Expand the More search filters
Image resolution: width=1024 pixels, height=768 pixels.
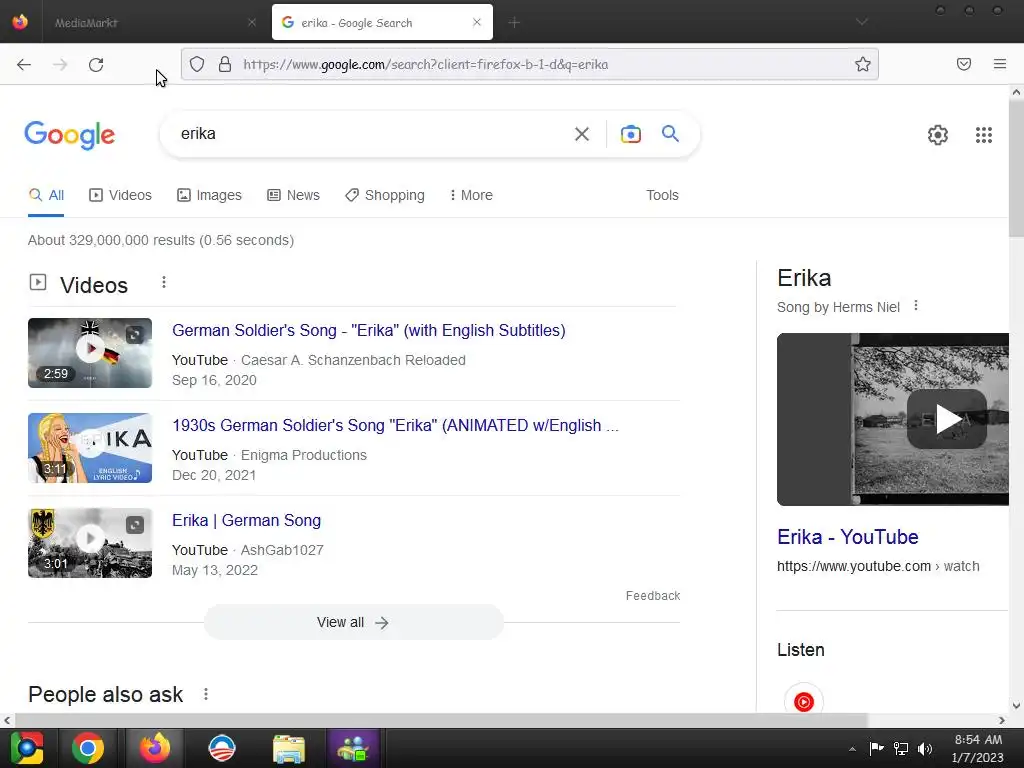tap(471, 195)
